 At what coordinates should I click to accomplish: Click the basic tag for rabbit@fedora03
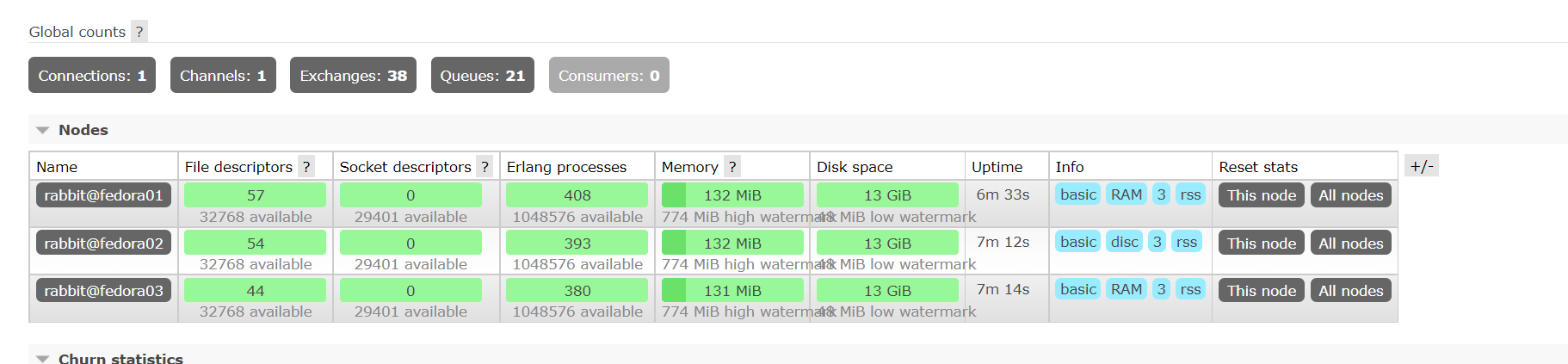tap(1077, 289)
